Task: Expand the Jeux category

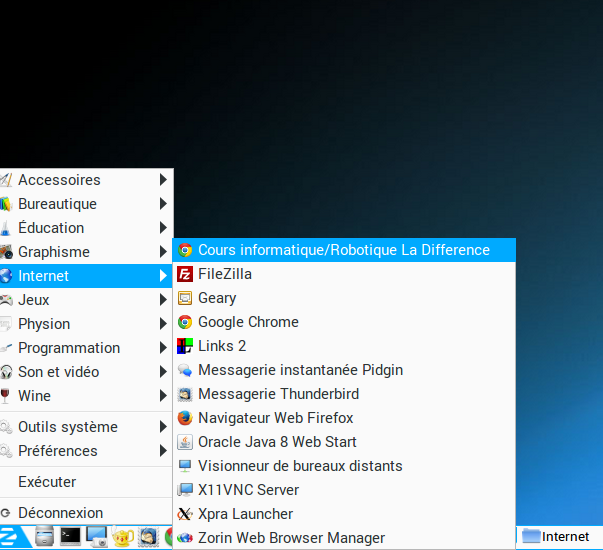Action: tap(86, 300)
